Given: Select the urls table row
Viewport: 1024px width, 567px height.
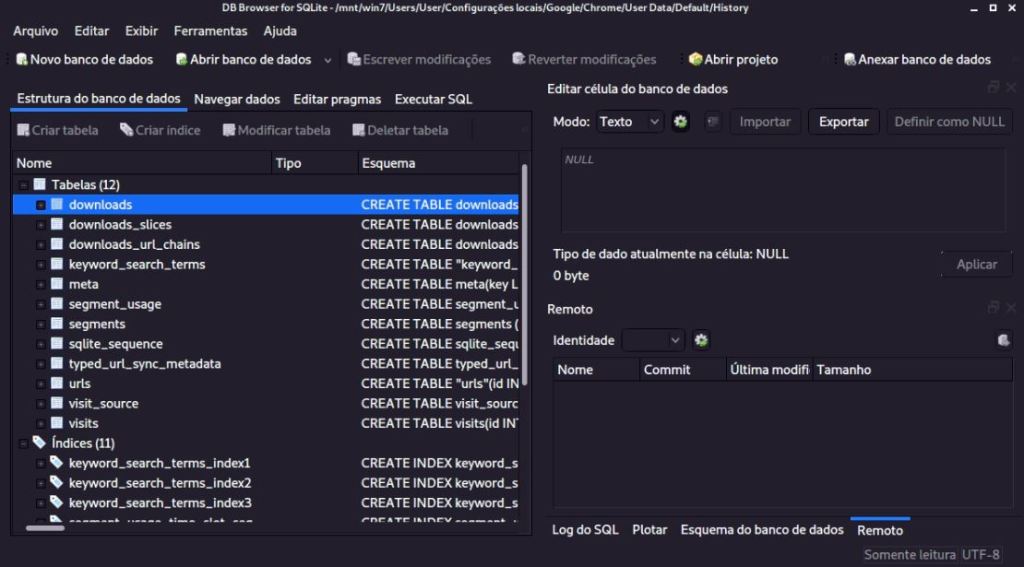Looking at the screenshot, I should [x=80, y=384].
